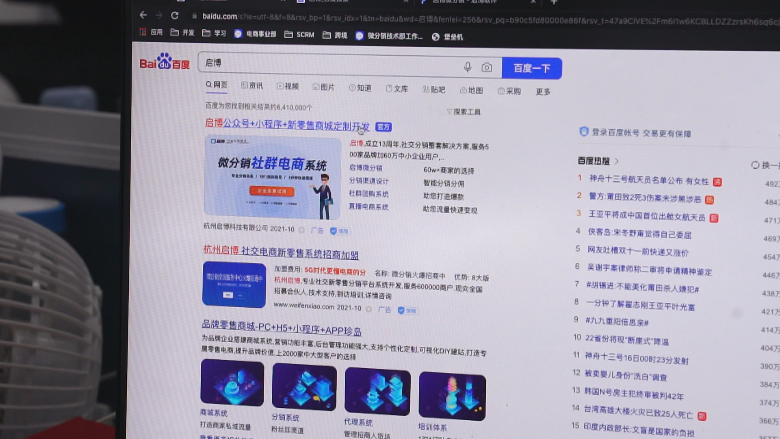Open 杭州启博 社交电商新零售系统招商加盟 result
780x439 pixels.
(281, 252)
